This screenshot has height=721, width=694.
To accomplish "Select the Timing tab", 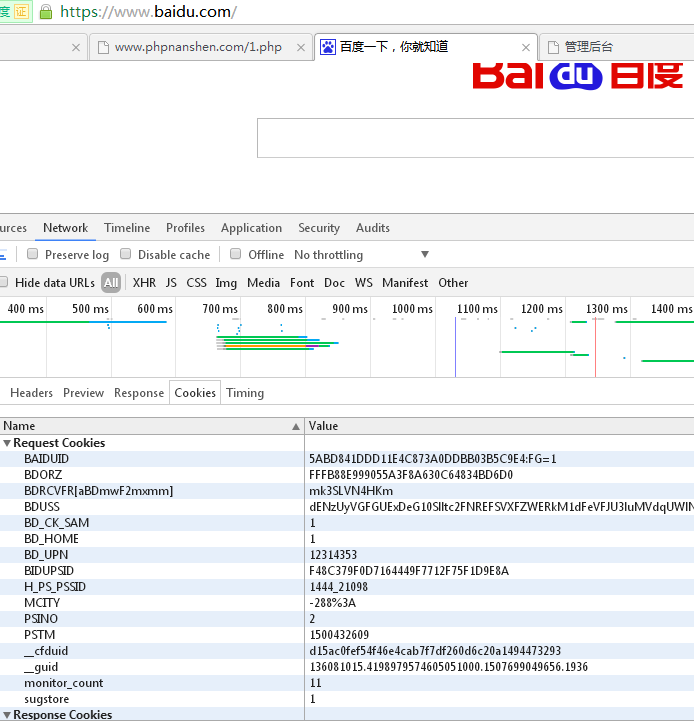I will point(245,393).
